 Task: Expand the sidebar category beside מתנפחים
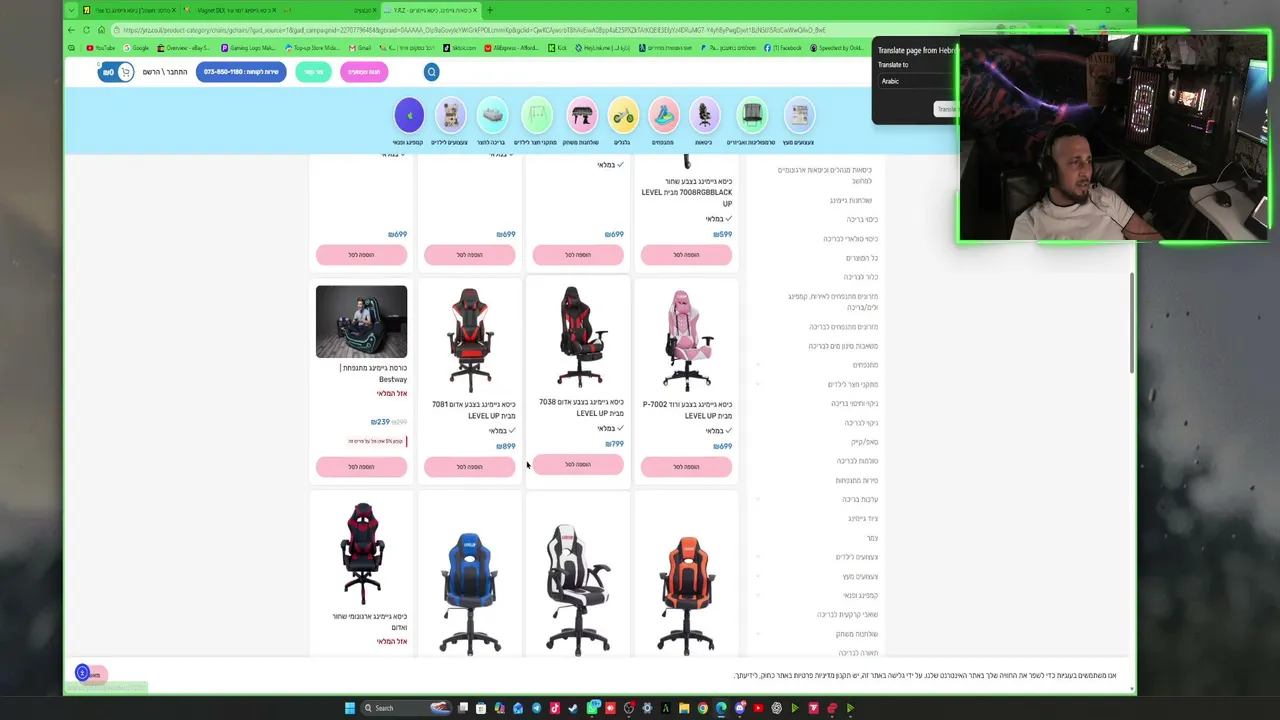pyautogui.click(x=757, y=365)
